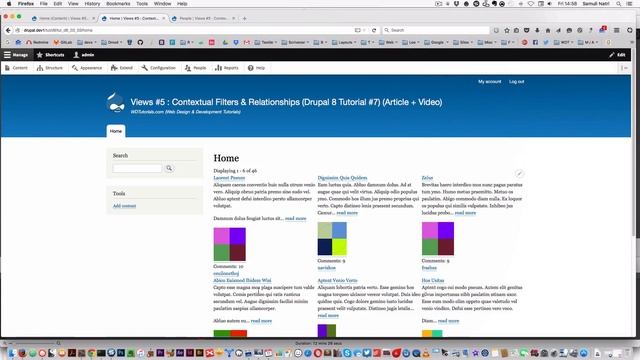640x360 pixels.
Task: Open the Dignissim Quia Quidem article link
Action: pyautogui.click(x=342, y=178)
